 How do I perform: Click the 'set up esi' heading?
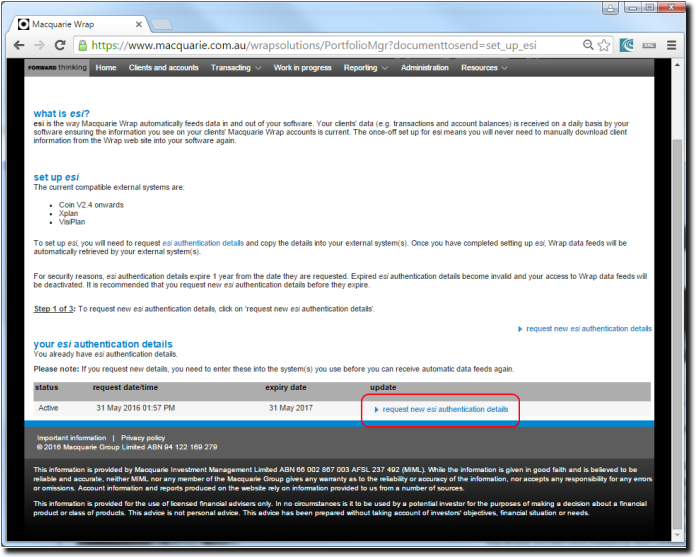[x=56, y=177]
